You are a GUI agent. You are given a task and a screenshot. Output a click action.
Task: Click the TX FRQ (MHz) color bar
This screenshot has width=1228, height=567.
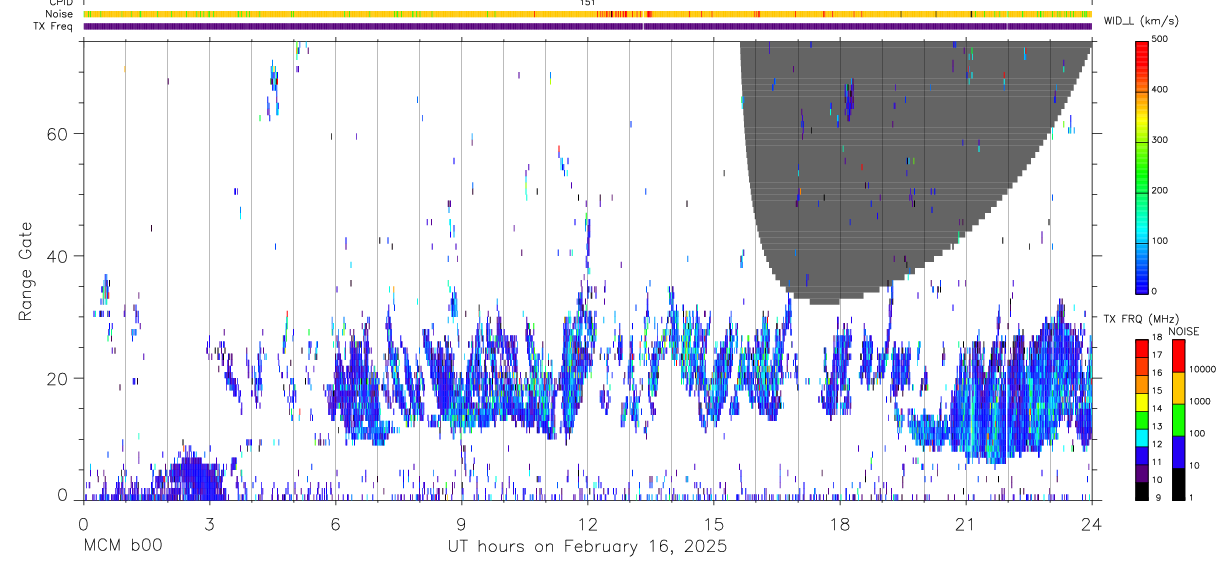[x=1141, y=419]
